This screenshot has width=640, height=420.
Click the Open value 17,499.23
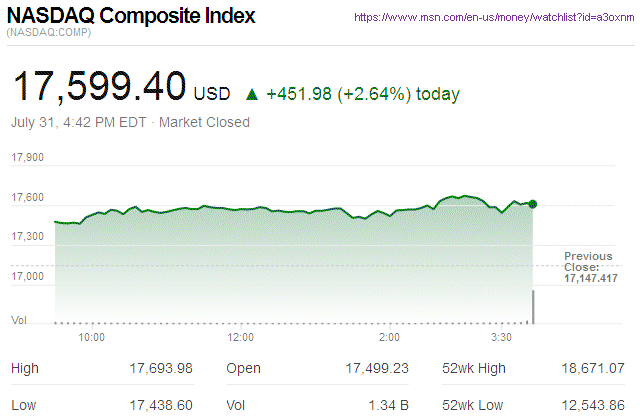point(375,369)
